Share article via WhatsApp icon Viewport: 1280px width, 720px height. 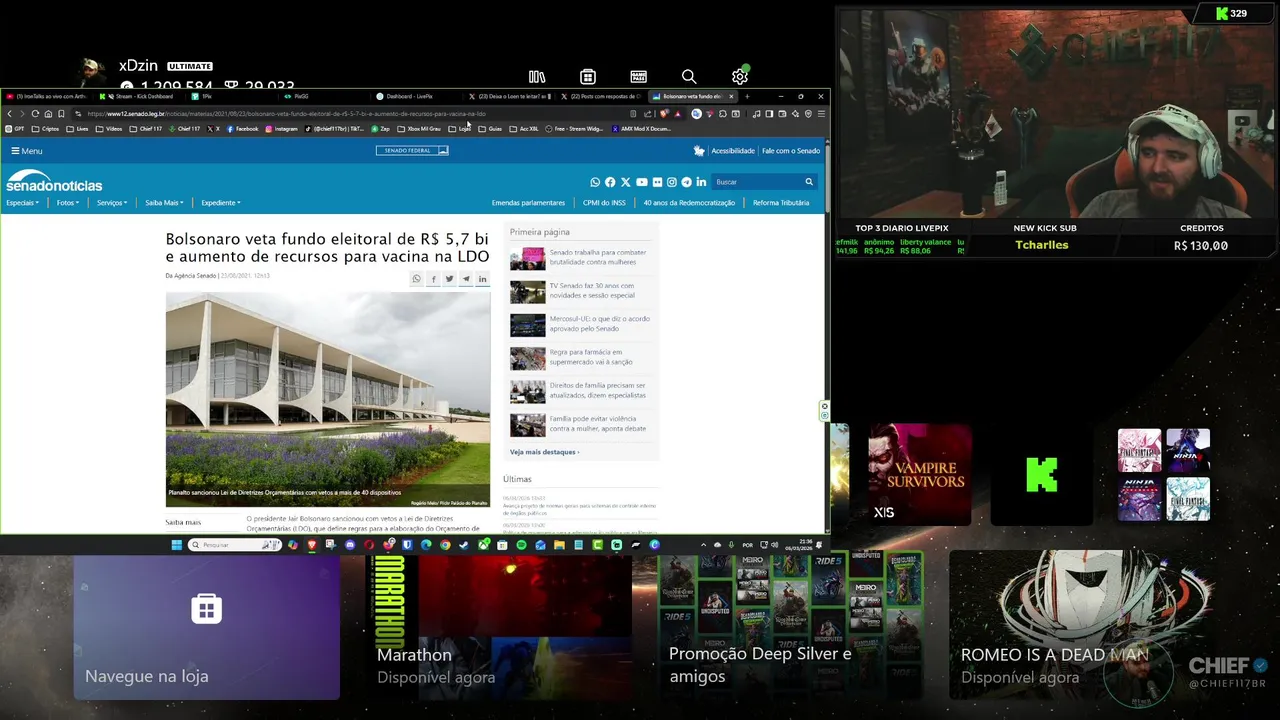tap(417, 279)
